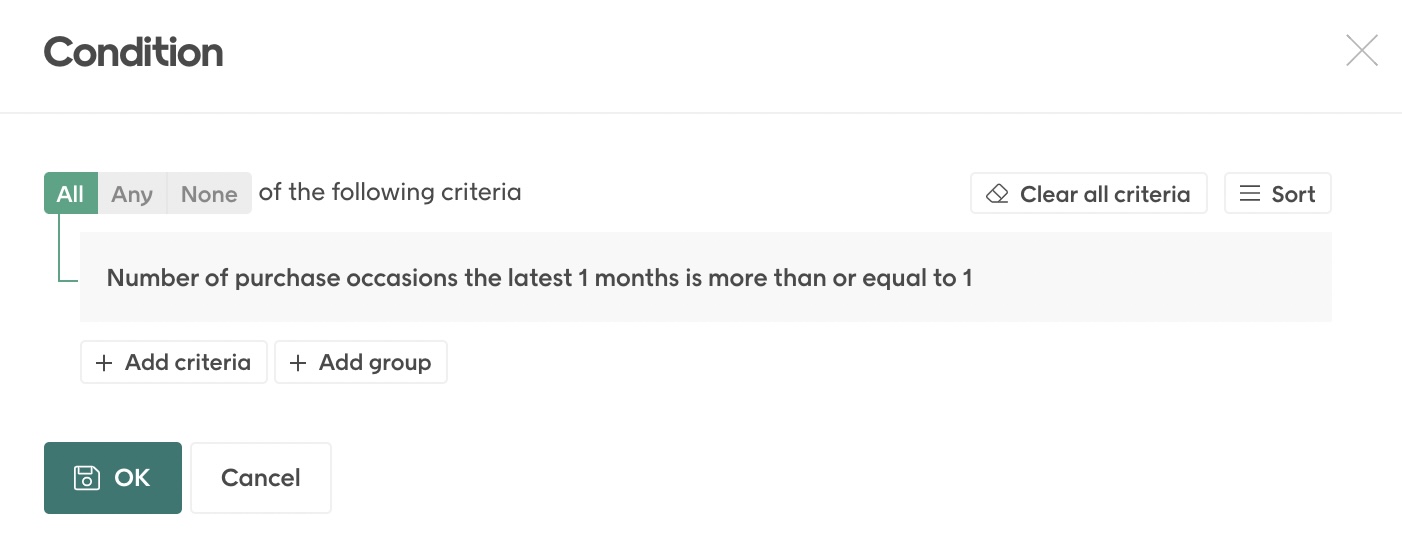This screenshot has height=544, width=1402.
Task: Click the three-line Sort icon
Action: [x=1250, y=194]
